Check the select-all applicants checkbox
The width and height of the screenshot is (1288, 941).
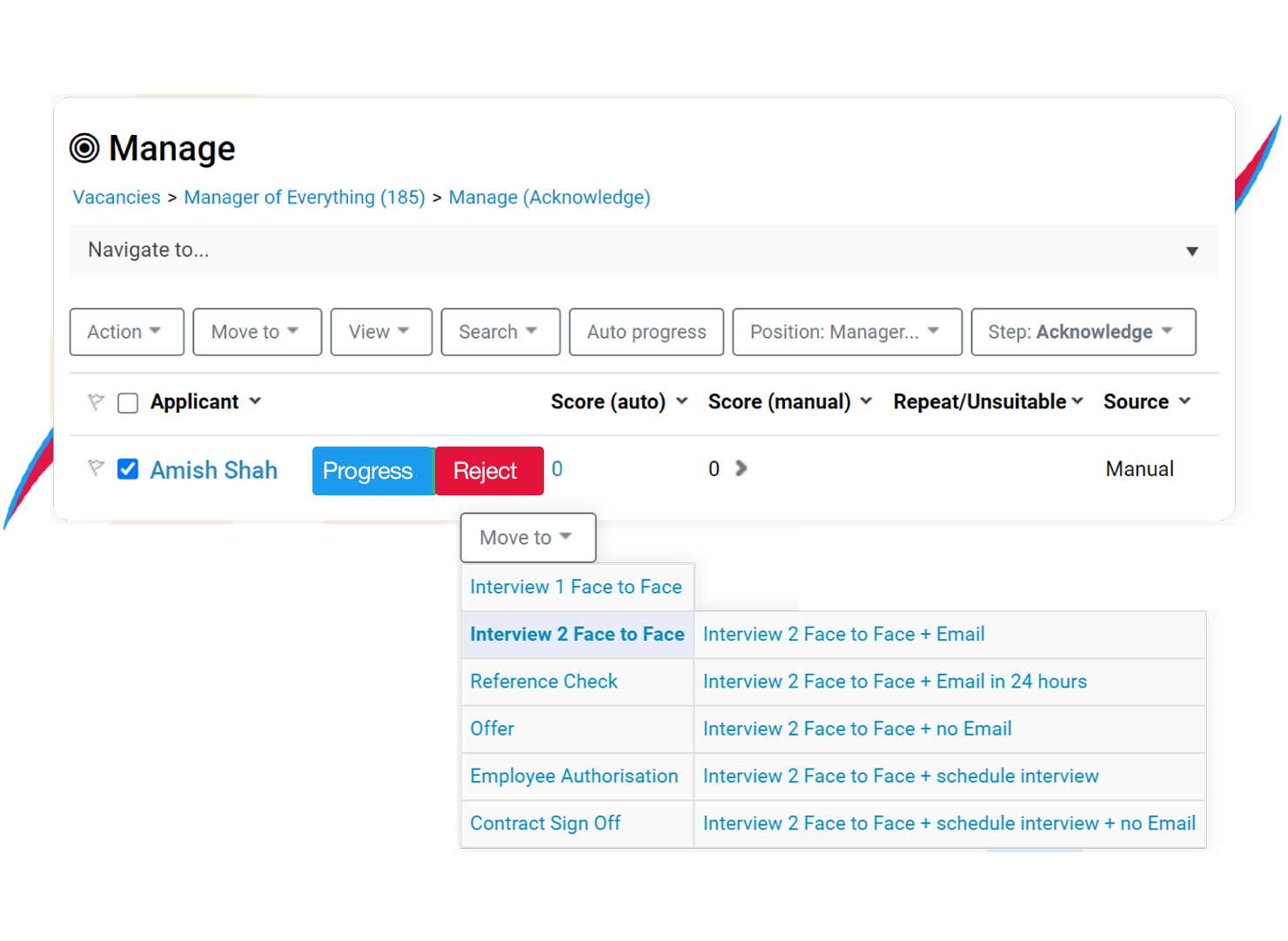[x=127, y=402]
